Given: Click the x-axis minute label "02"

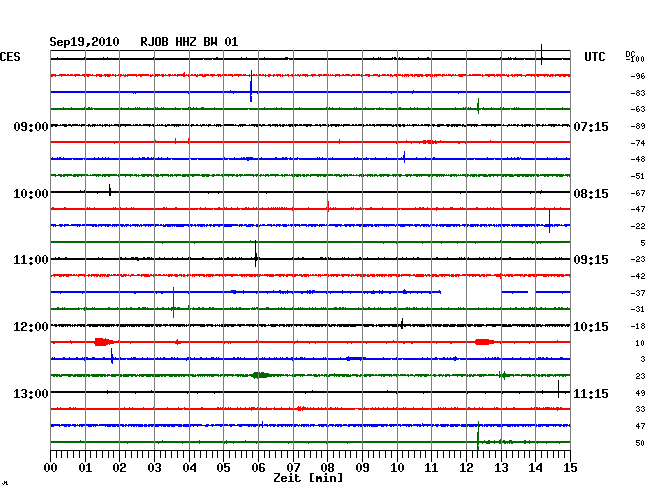Looking at the screenshot, I should tap(119, 468).
